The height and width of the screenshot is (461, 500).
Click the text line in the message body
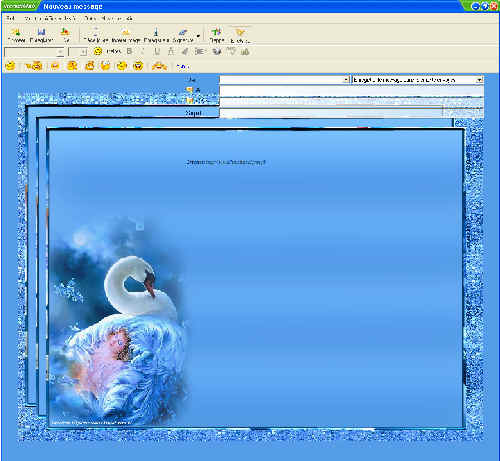pyautogui.click(x=226, y=162)
